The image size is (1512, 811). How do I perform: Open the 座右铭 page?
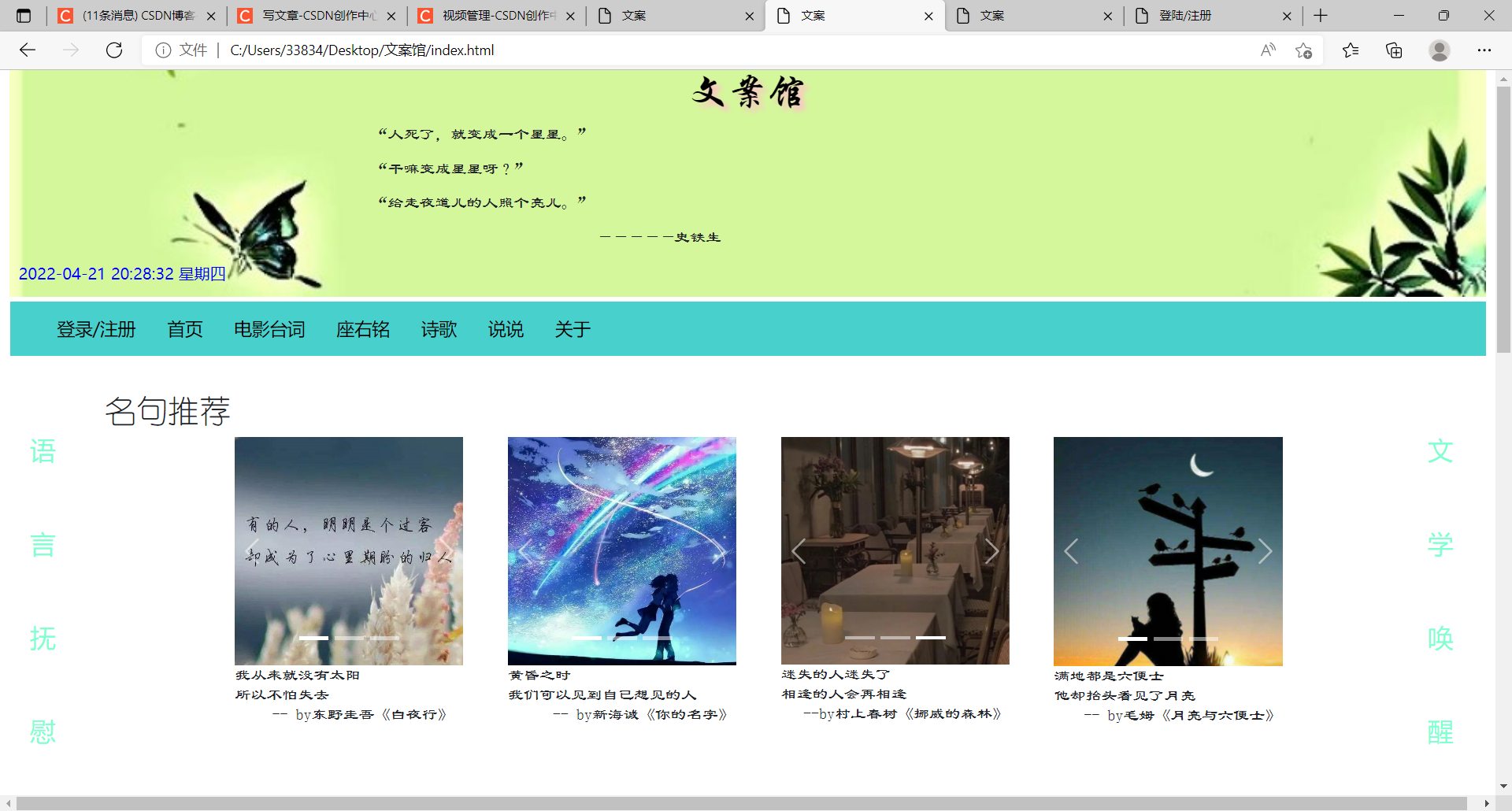click(363, 329)
